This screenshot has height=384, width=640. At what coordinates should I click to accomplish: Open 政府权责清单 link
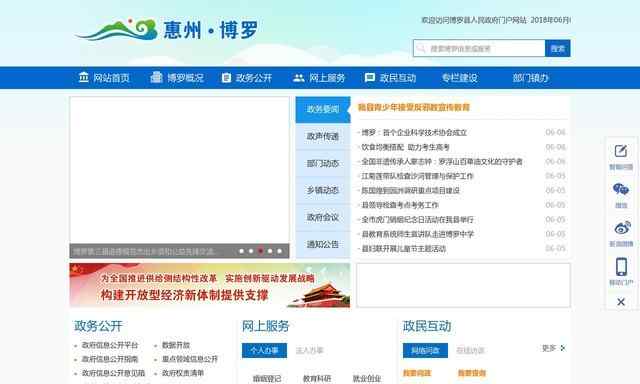[x=183, y=373]
